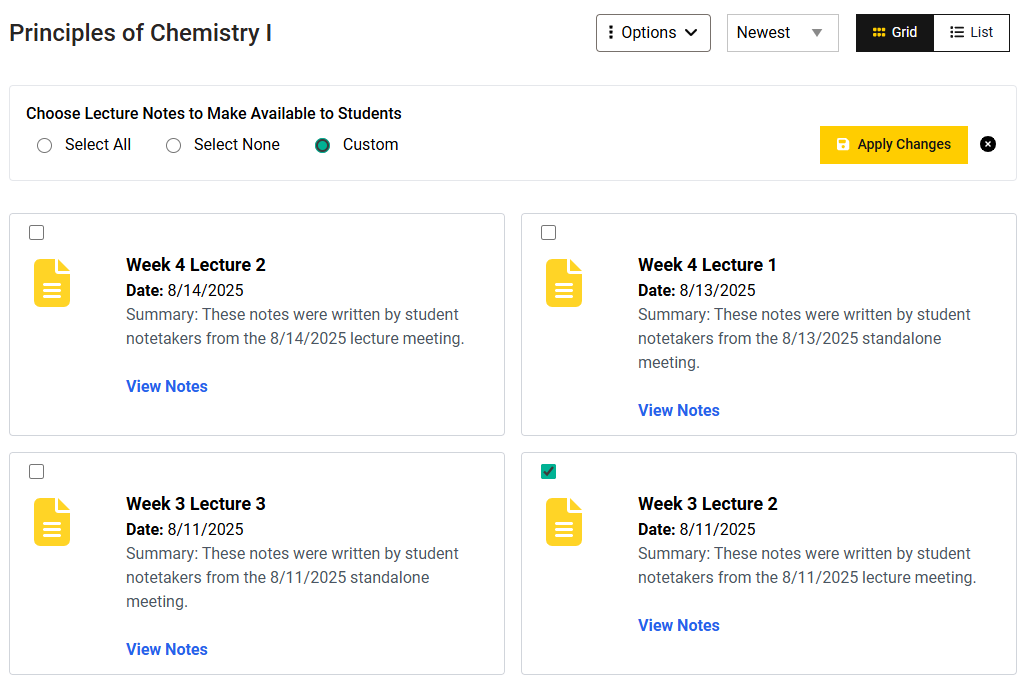Click the Week 4 Lecture 2 document icon
The image size is (1028, 683).
coord(52,283)
